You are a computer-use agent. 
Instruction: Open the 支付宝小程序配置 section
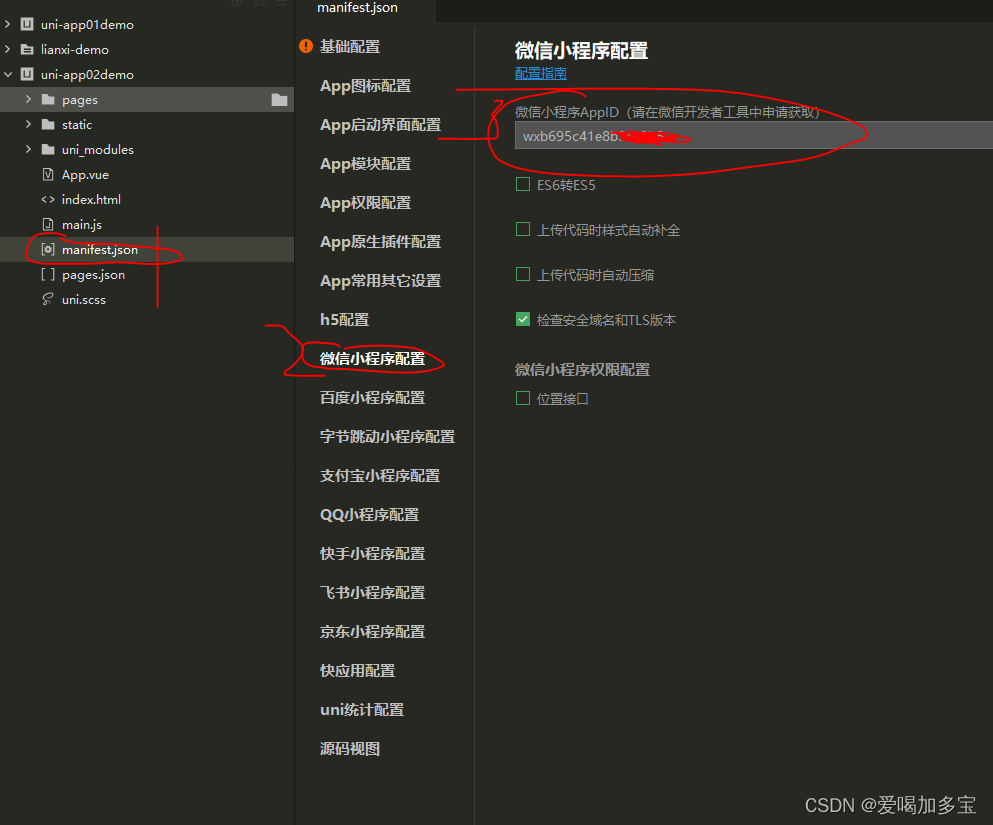(x=380, y=475)
